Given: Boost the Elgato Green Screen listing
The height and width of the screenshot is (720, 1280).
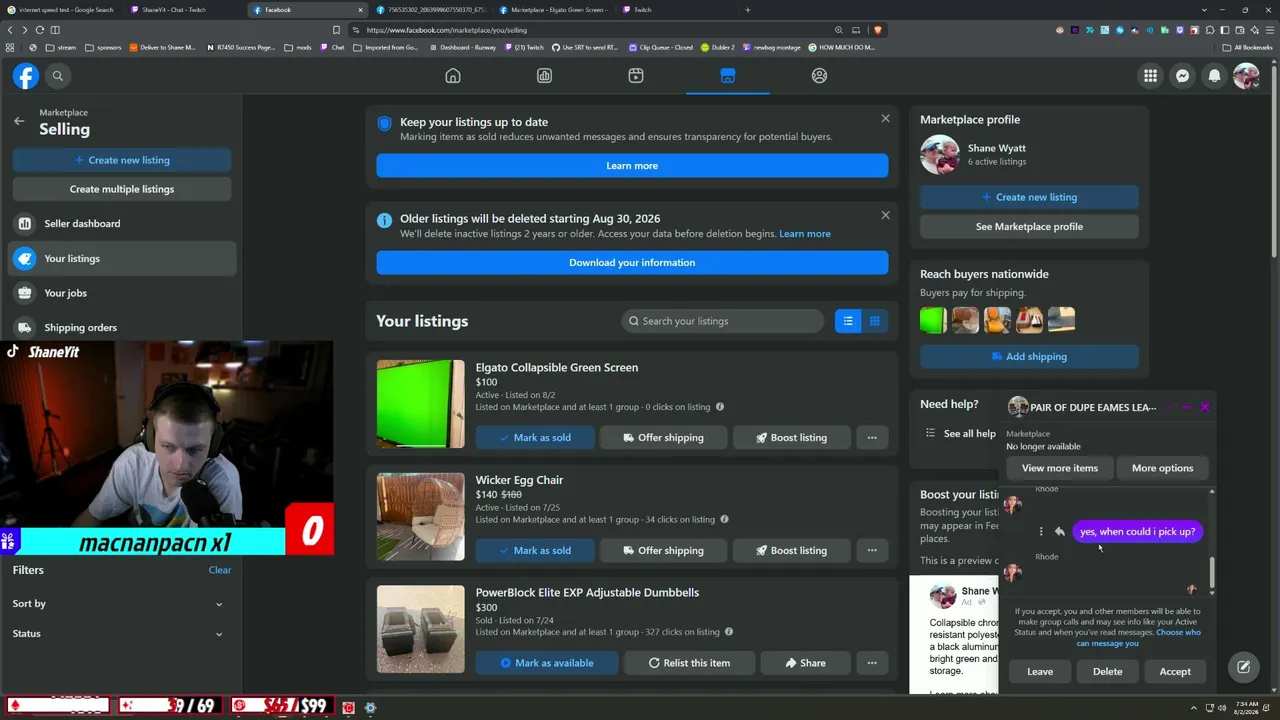Looking at the screenshot, I should (x=790, y=438).
